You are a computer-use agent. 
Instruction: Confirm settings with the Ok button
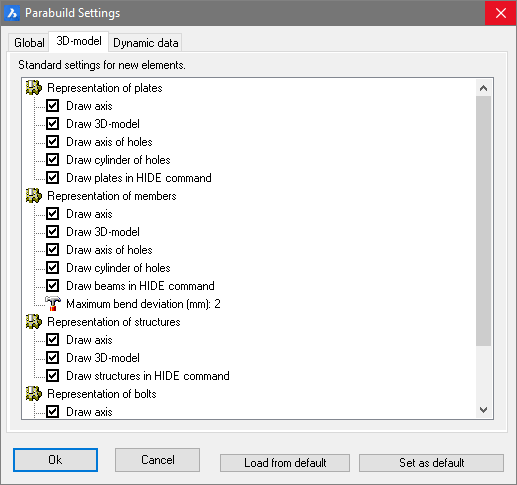tap(55, 460)
